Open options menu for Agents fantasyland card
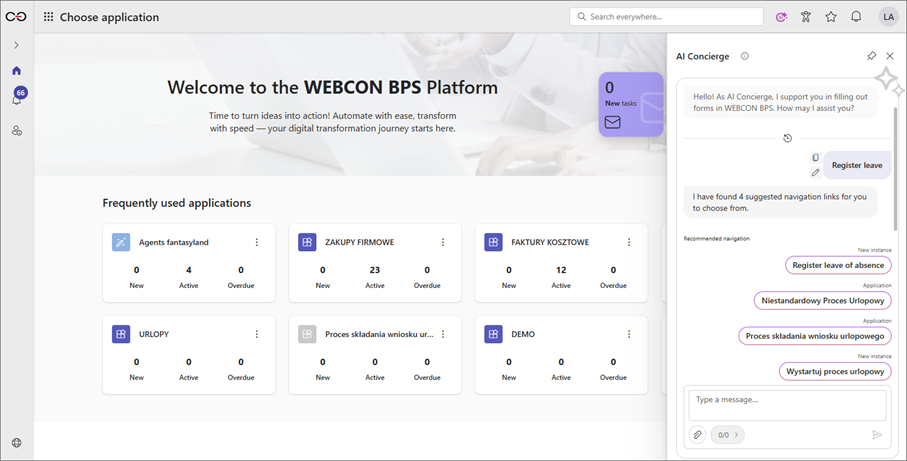Viewport: 907px width, 461px height. pyautogui.click(x=257, y=242)
